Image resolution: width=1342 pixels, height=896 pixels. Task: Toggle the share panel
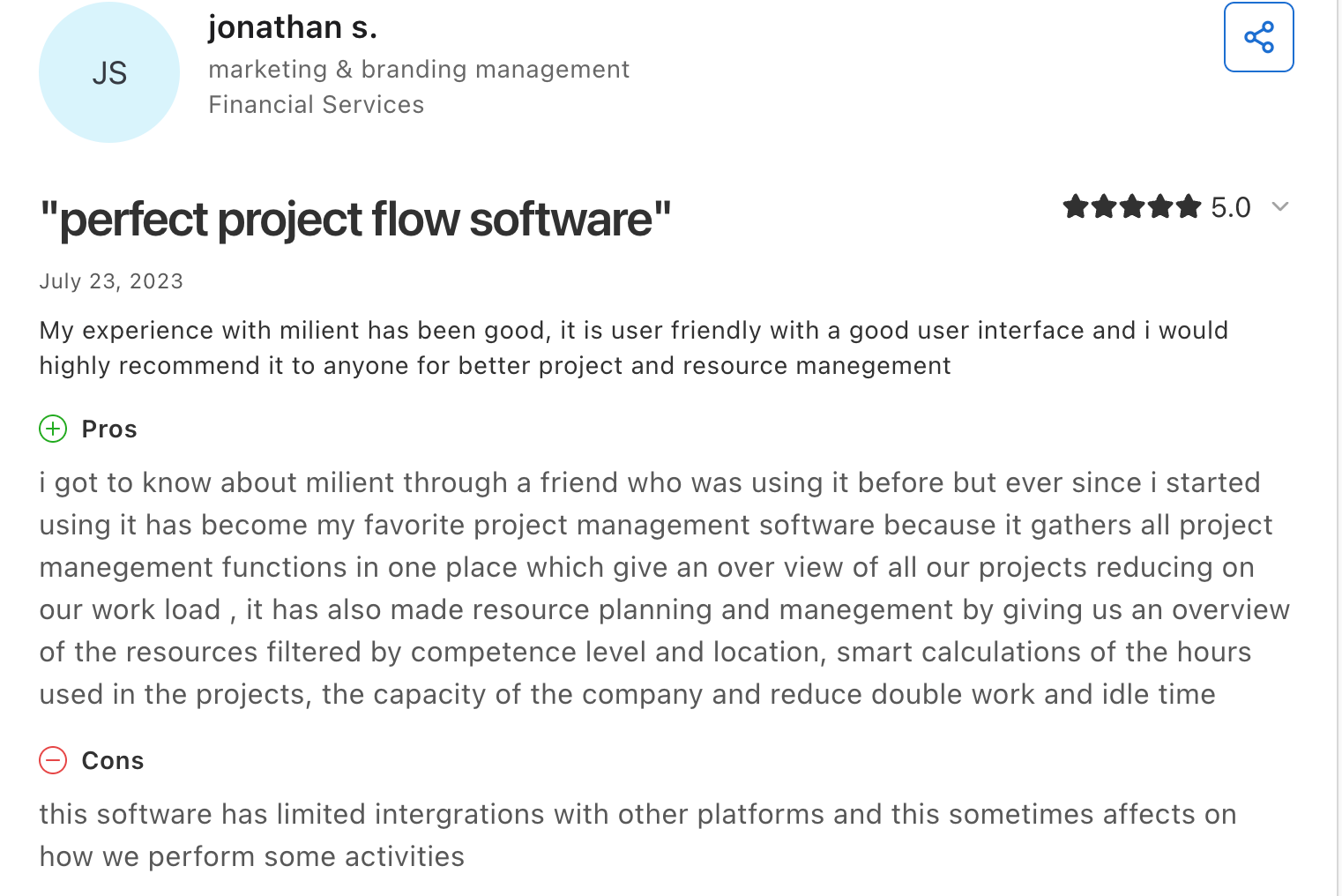pos(1258,36)
